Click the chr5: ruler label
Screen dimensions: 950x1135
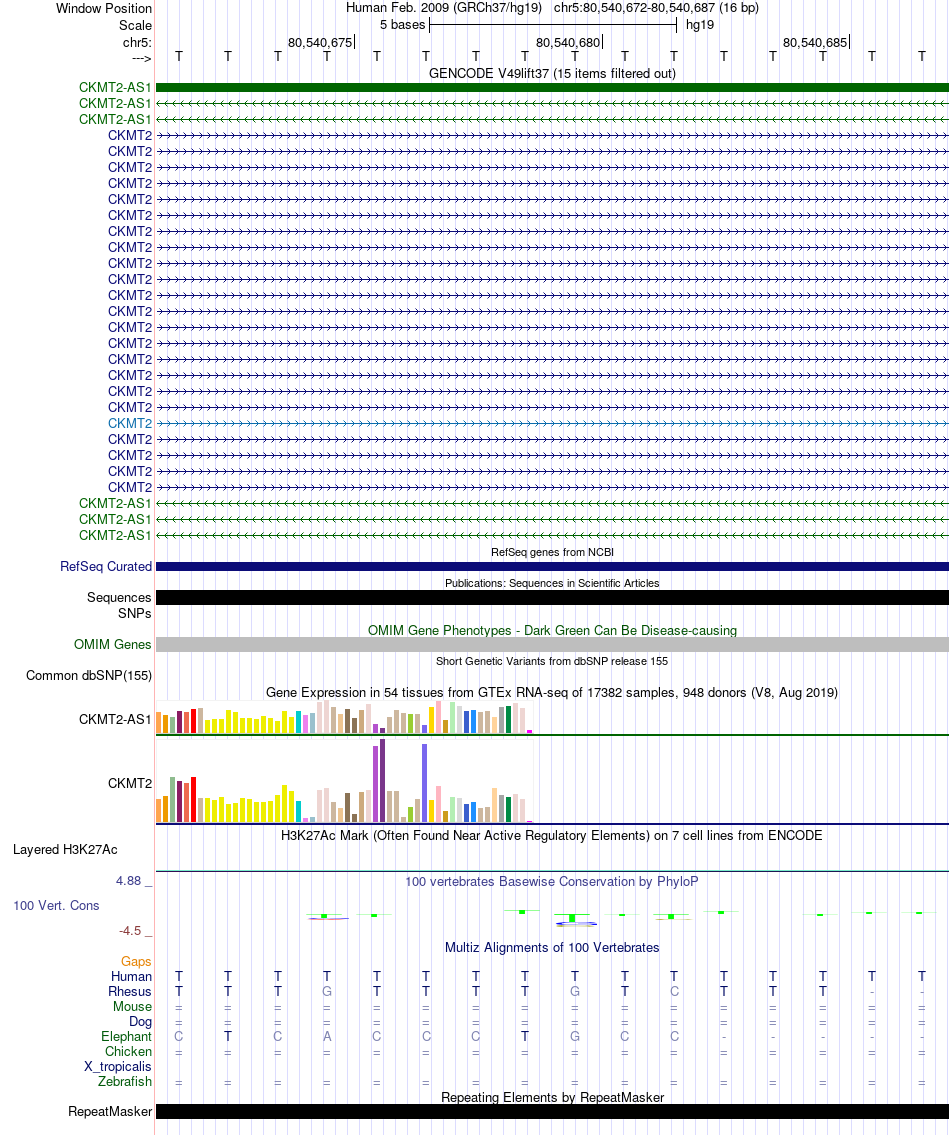tap(138, 43)
